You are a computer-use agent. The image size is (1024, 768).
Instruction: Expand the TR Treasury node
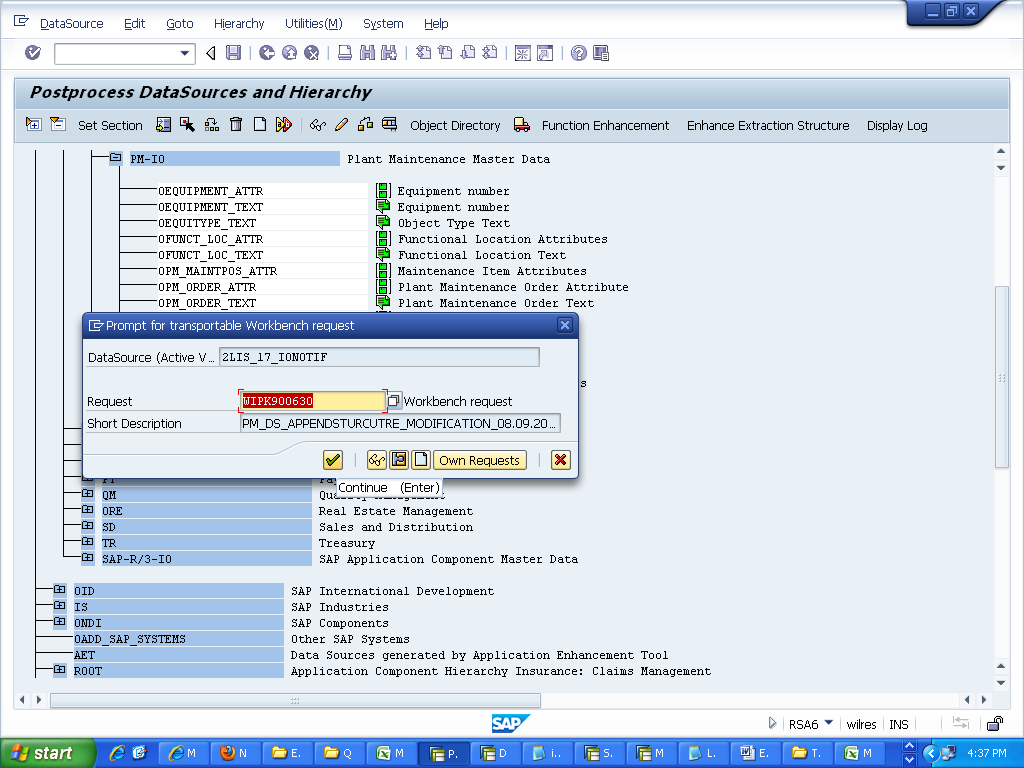click(87, 542)
